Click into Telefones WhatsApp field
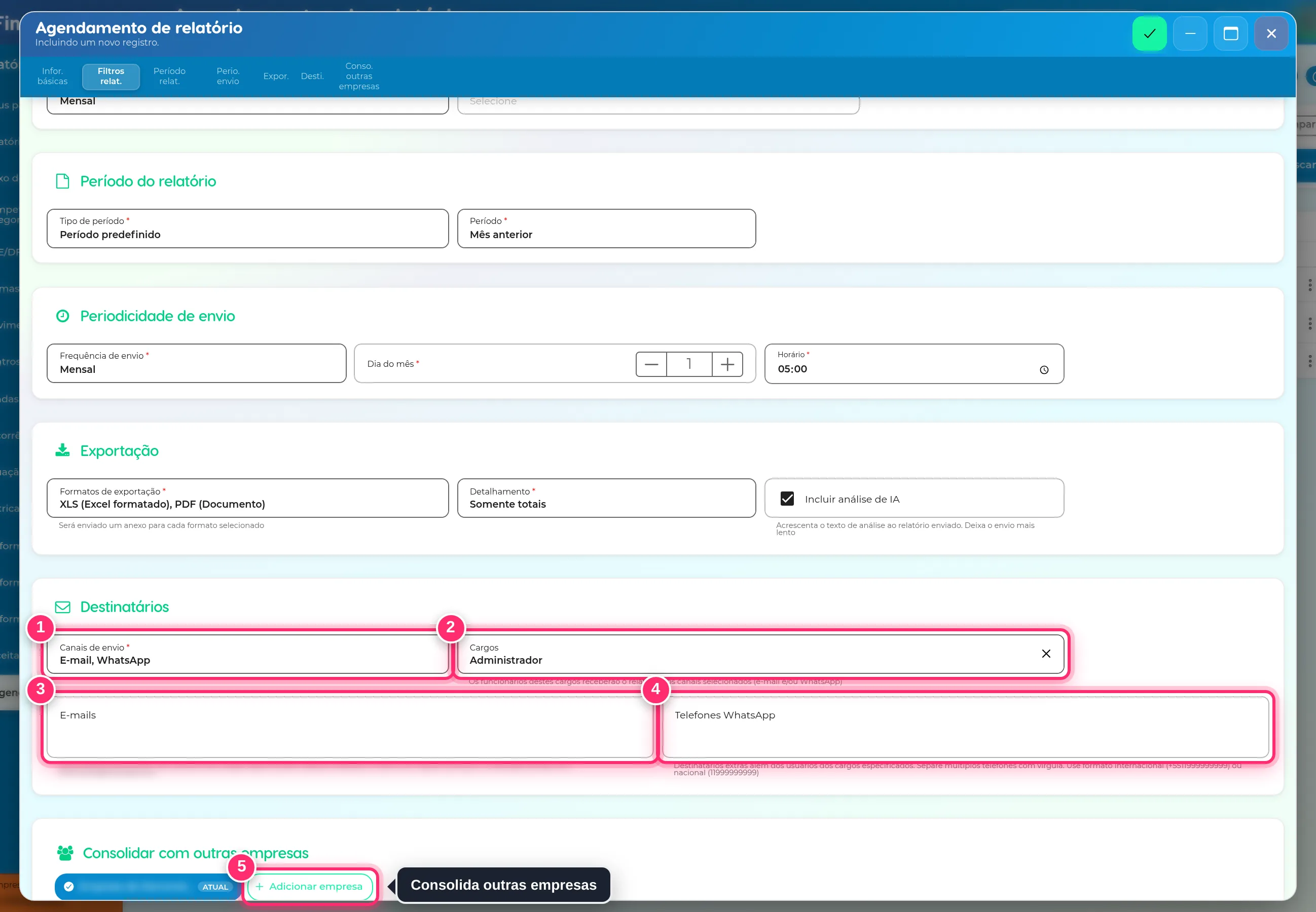Image resolution: width=1316 pixels, height=912 pixels. point(965,727)
